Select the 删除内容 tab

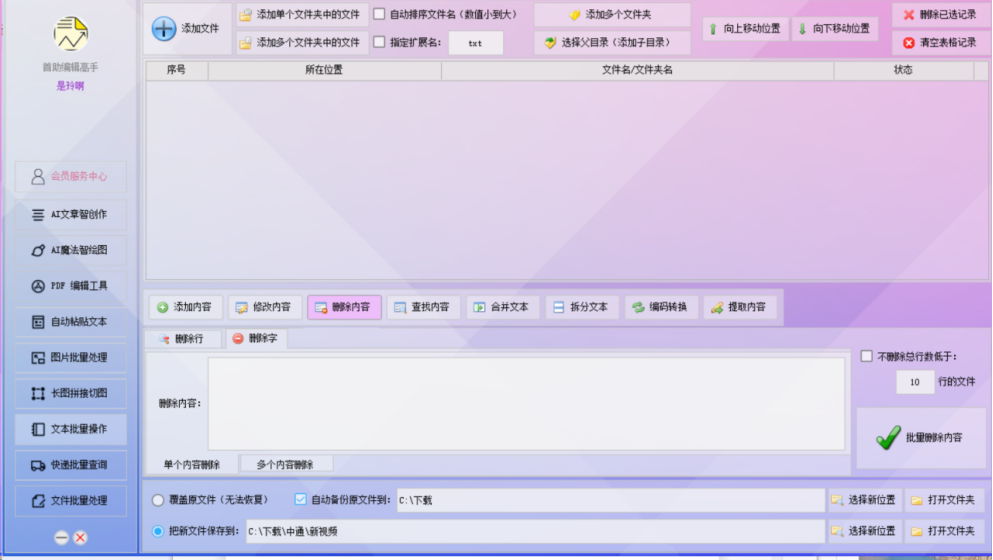tap(344, 307)
